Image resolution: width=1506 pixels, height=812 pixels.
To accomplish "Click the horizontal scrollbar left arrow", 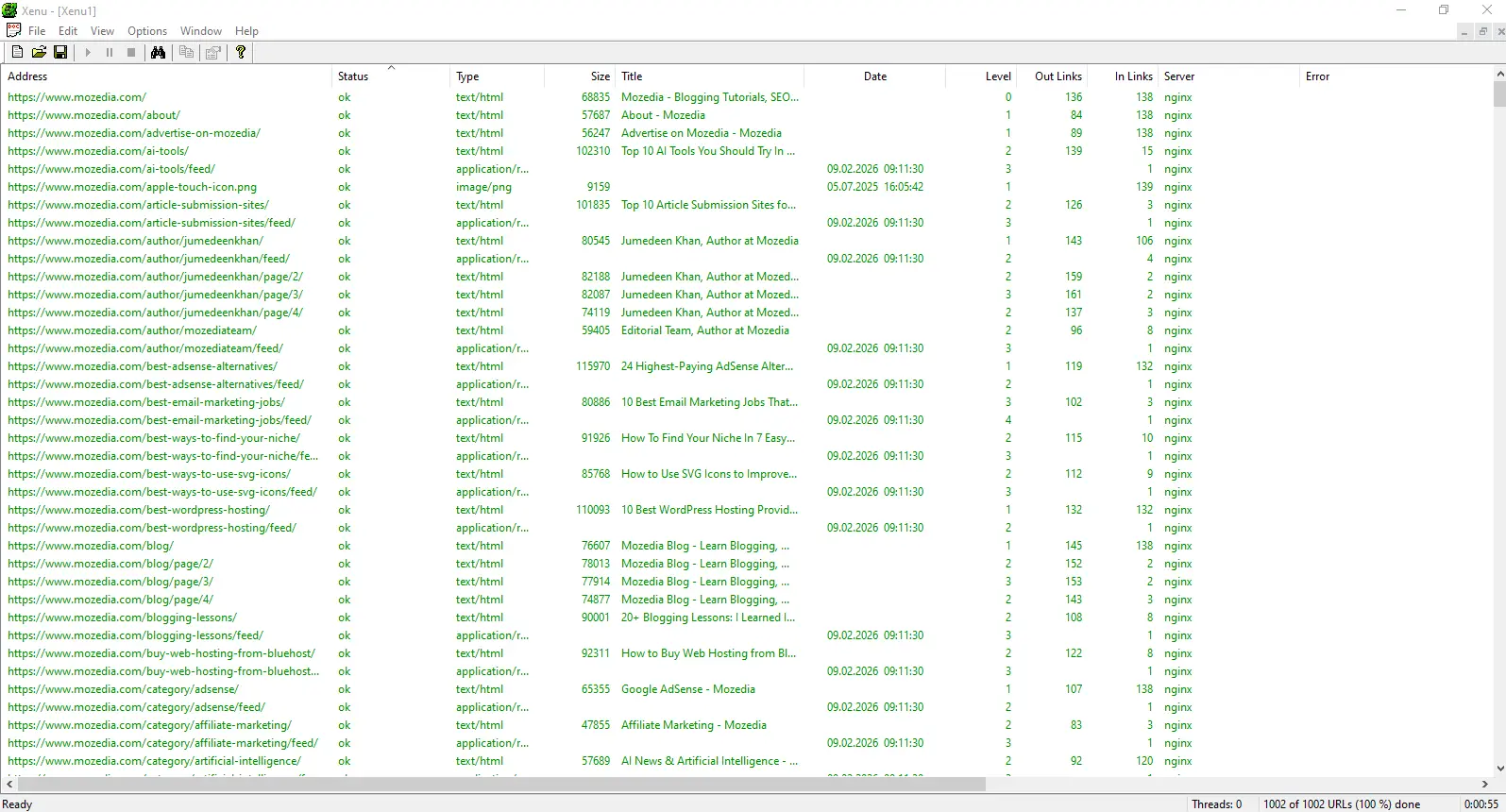I will pos(9,784).
